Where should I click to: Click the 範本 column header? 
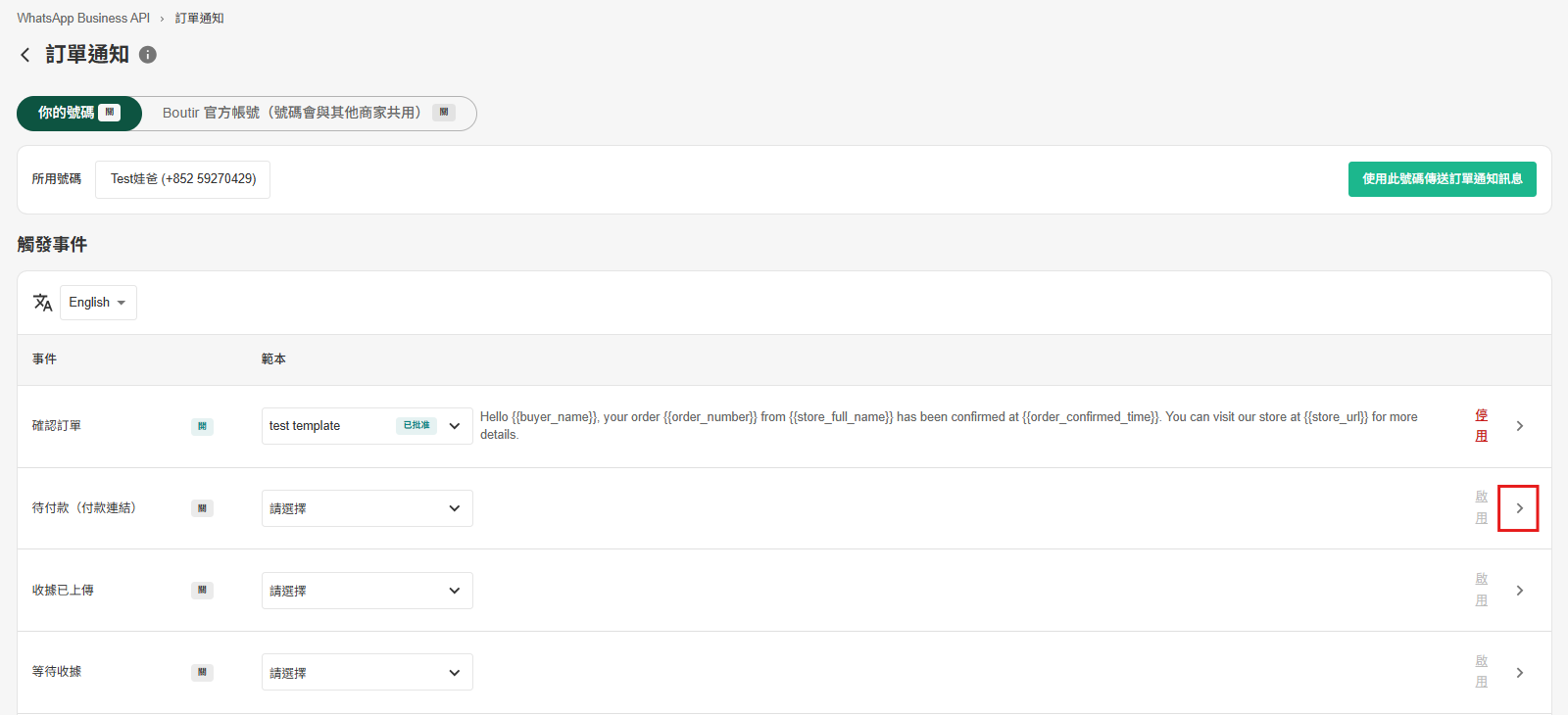273,359
